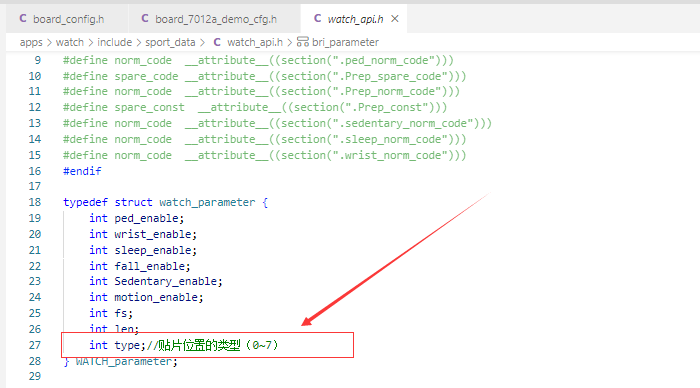
Task: Place cursor on typedef struct watch_parameter line
Action: 165,202
